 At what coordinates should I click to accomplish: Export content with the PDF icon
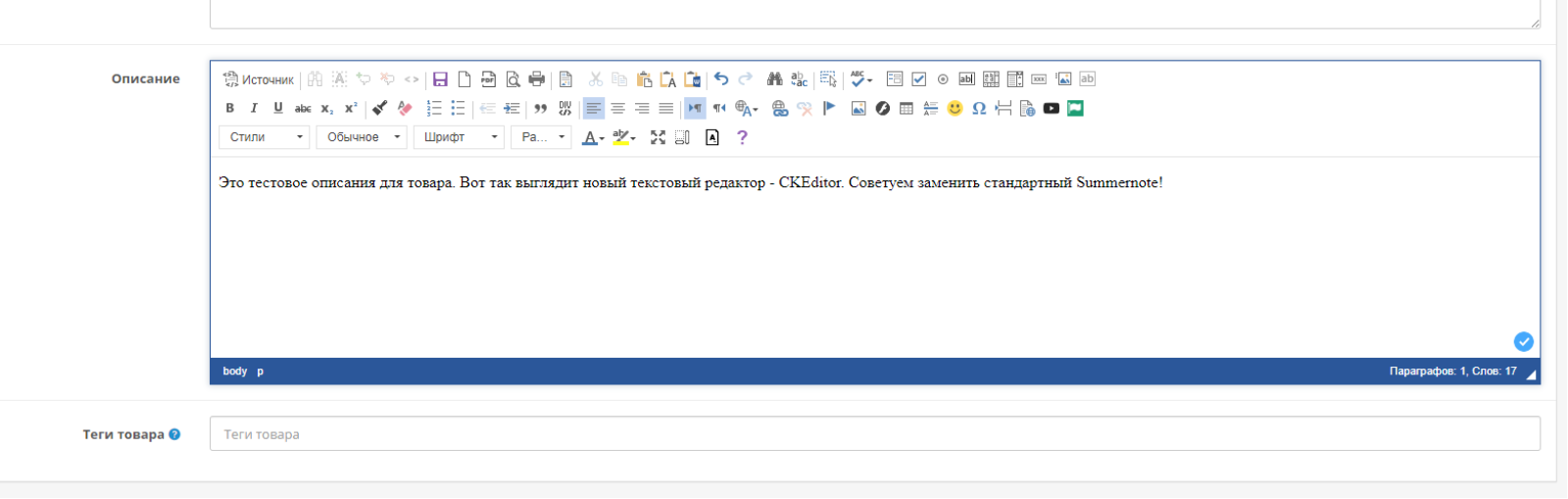click(x=488, y=79)
